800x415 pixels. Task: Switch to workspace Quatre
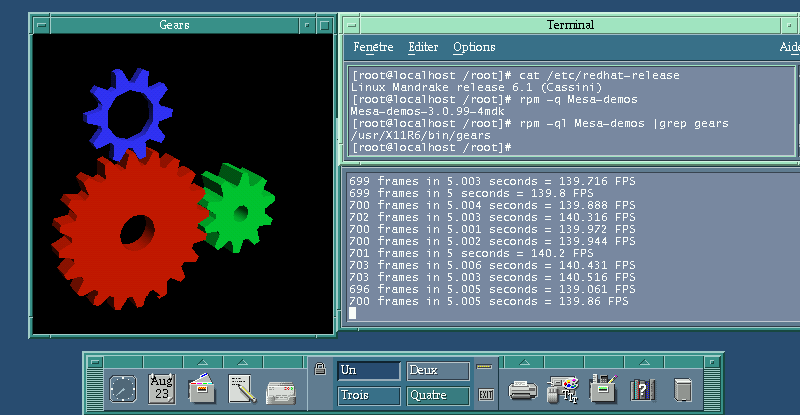pos(438,396)
